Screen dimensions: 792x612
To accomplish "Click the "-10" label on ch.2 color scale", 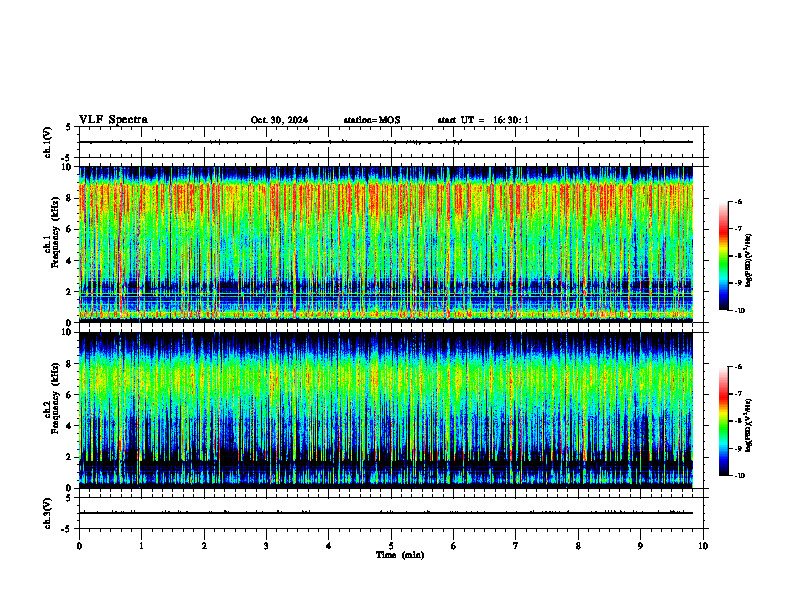I will click(739, 476).
